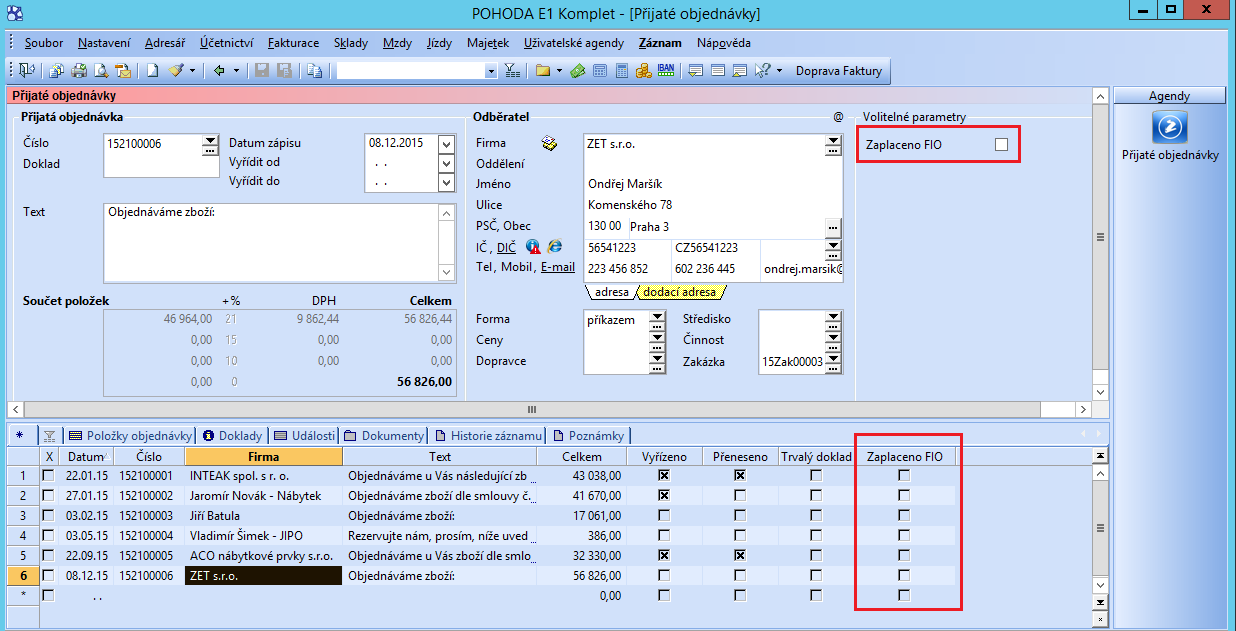Open the Fakturace menu
The image size is (1236, 631).
pos(294,43)
